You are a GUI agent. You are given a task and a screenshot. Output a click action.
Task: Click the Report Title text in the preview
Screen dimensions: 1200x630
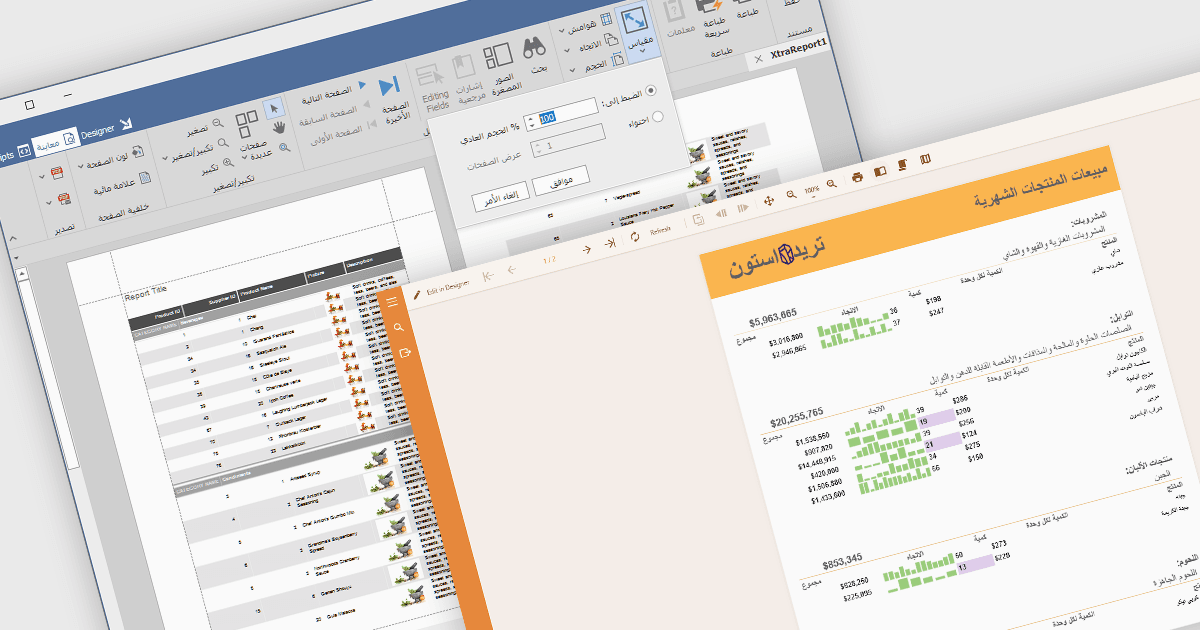pos(147,295)
